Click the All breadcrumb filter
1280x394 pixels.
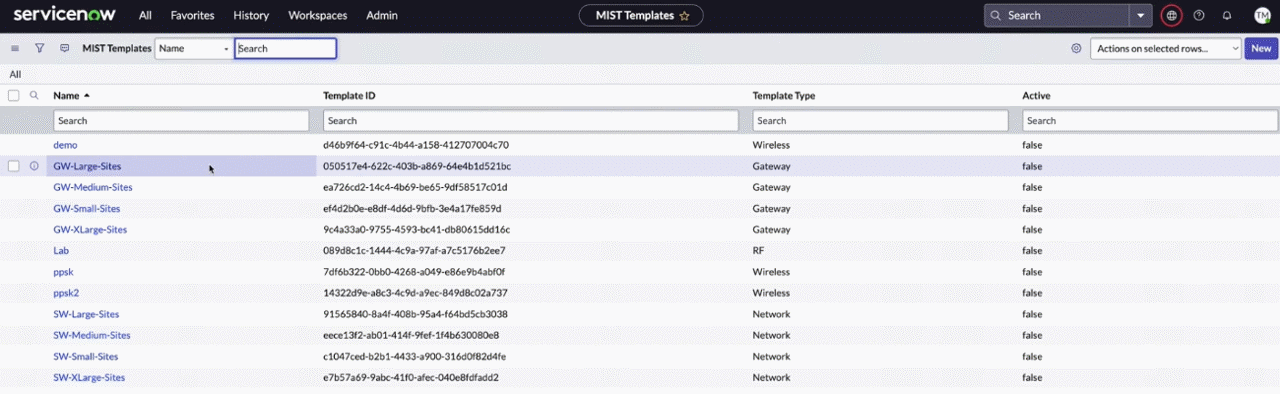(15, 74)
